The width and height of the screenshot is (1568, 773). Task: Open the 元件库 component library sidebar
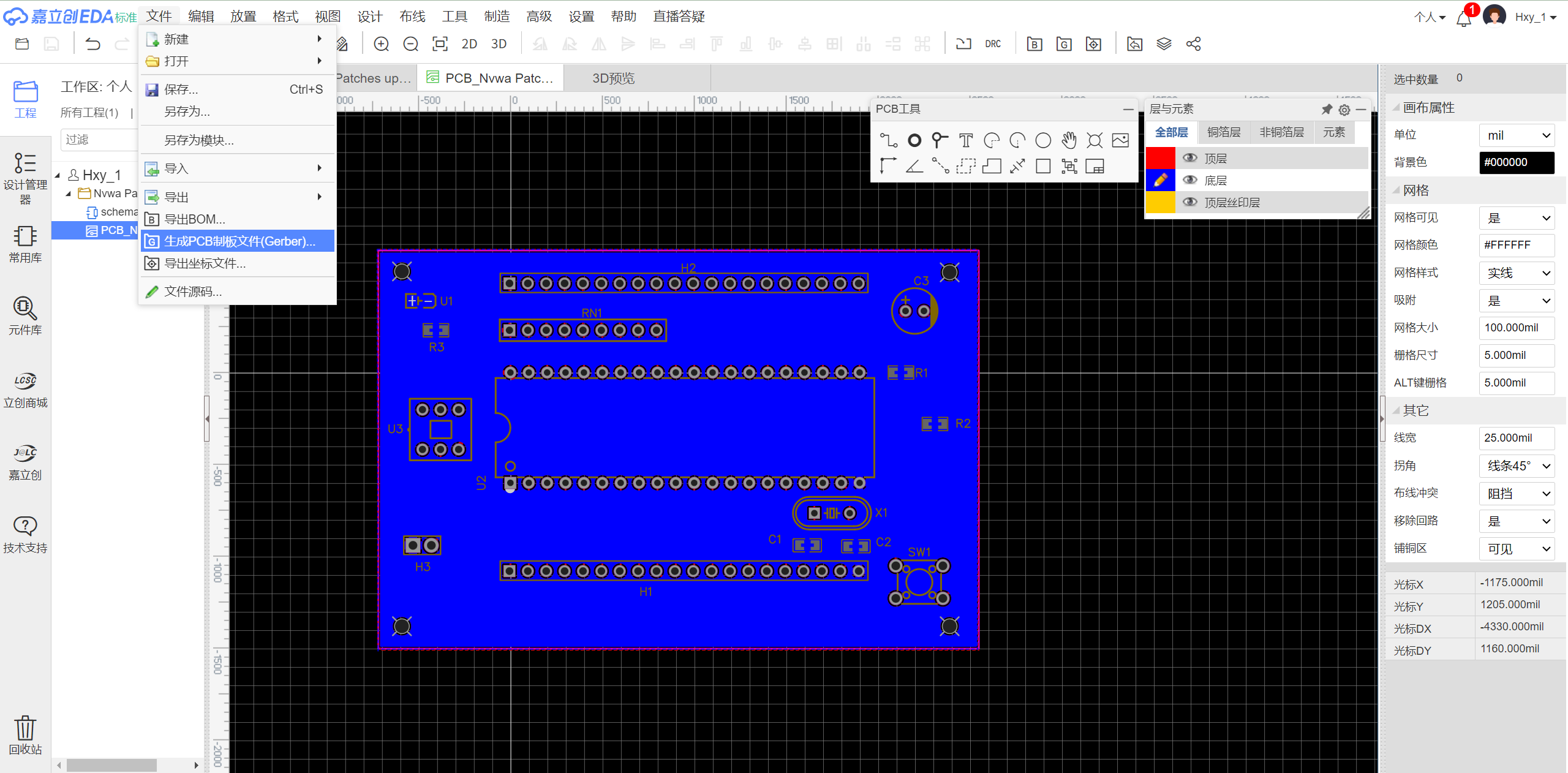click(25, 315)
